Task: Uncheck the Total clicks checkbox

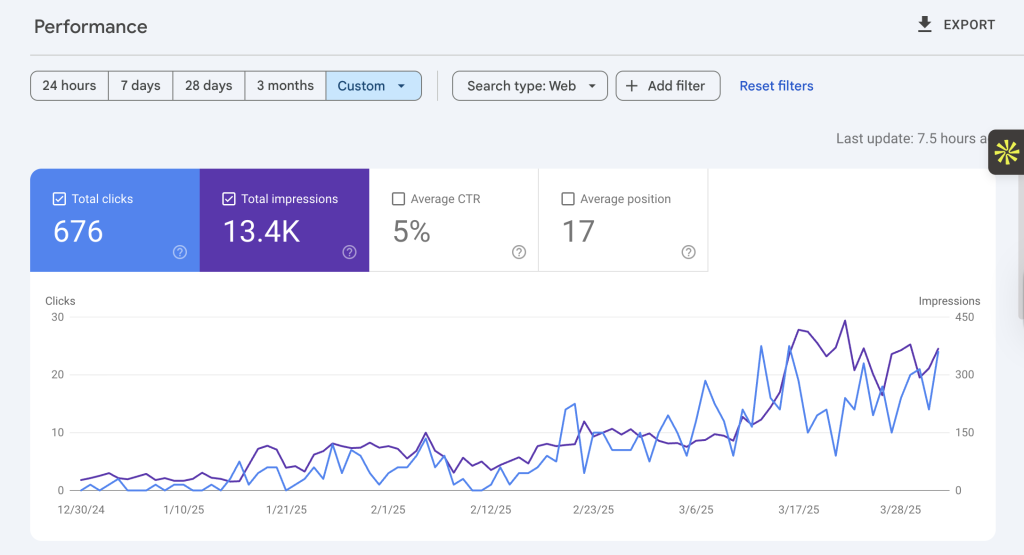Action: [x=59, y=198]
